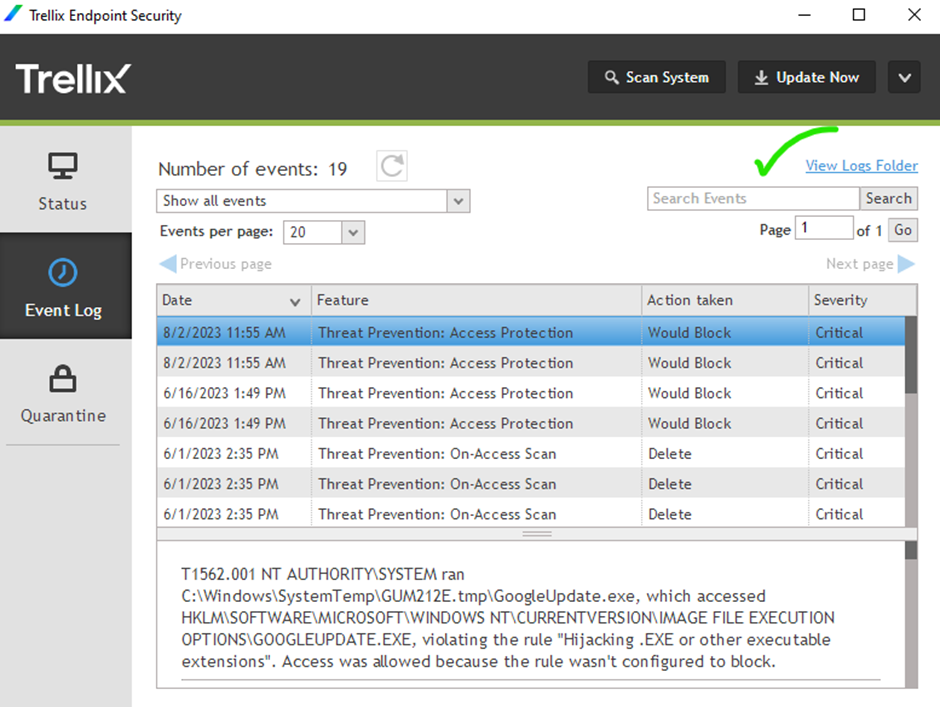Open Quarantine via the lock icon

63,379
